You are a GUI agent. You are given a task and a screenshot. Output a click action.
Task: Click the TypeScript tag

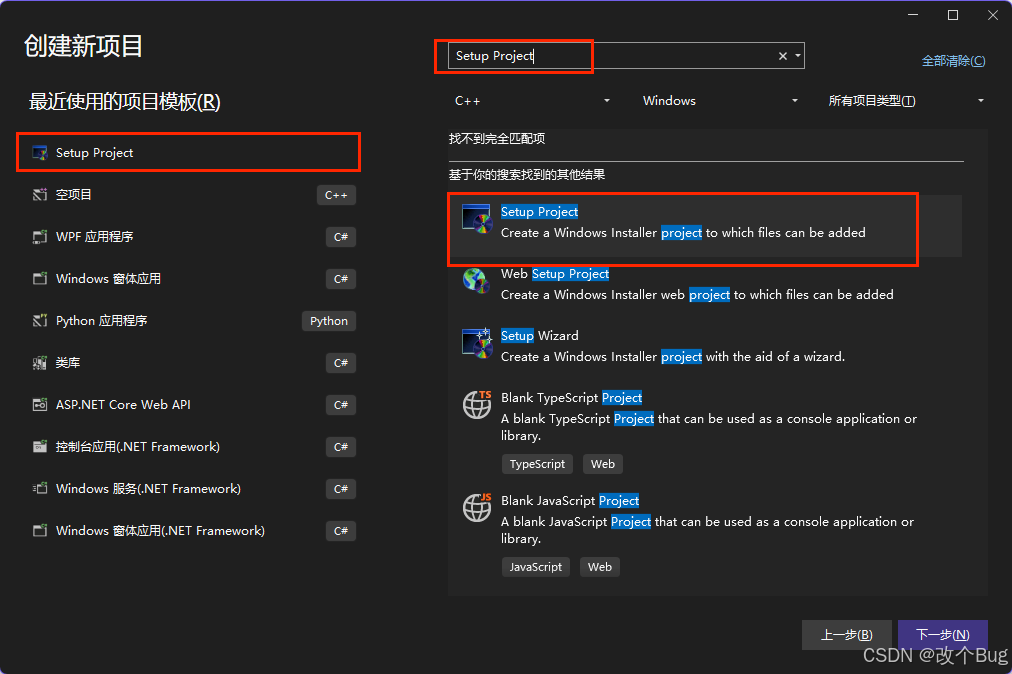pyautogui.click(x=537, y=464)
